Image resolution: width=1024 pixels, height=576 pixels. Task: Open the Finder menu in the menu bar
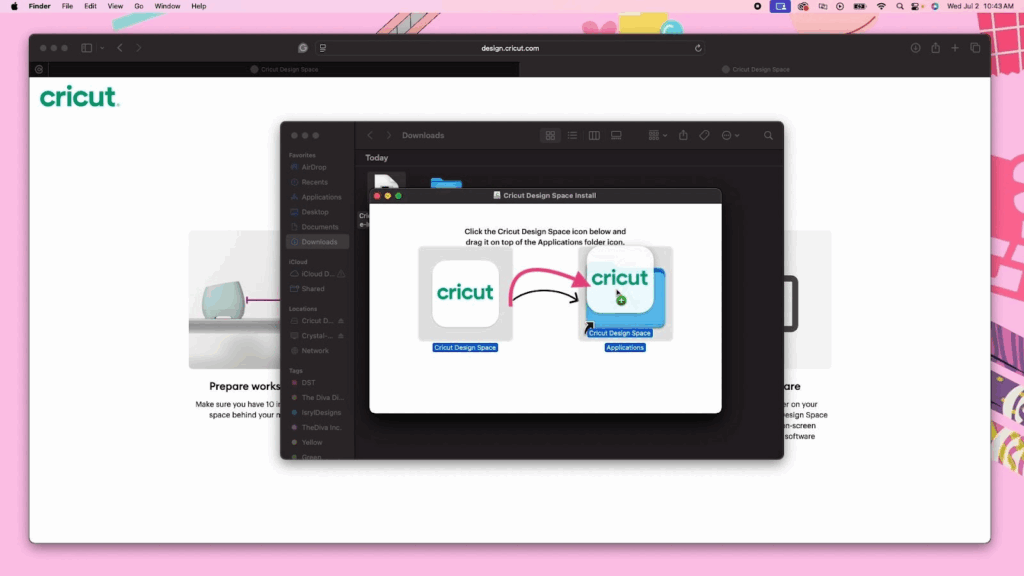point(39,6)
